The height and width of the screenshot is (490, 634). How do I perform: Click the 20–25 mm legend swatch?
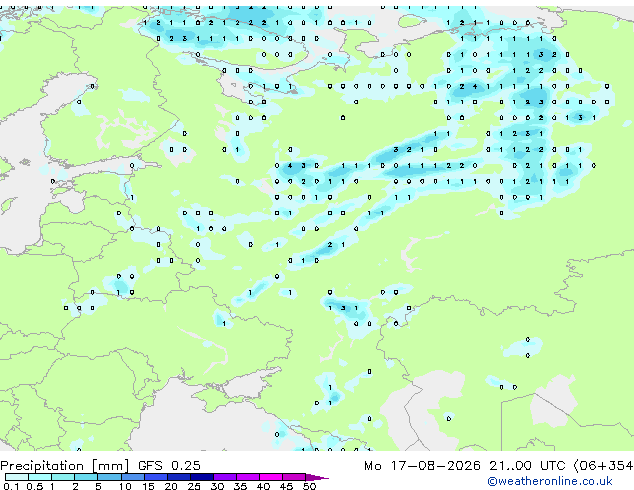[x=178, y=477]
